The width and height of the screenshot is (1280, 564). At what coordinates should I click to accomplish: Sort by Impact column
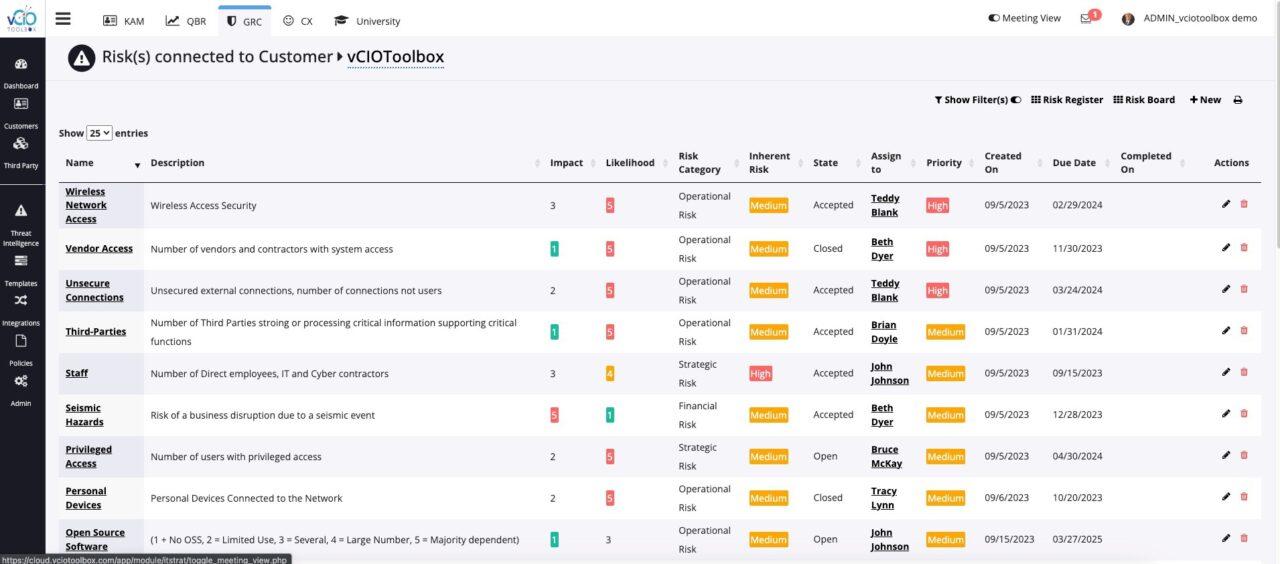pyautogui.click(x=569, y=163)
